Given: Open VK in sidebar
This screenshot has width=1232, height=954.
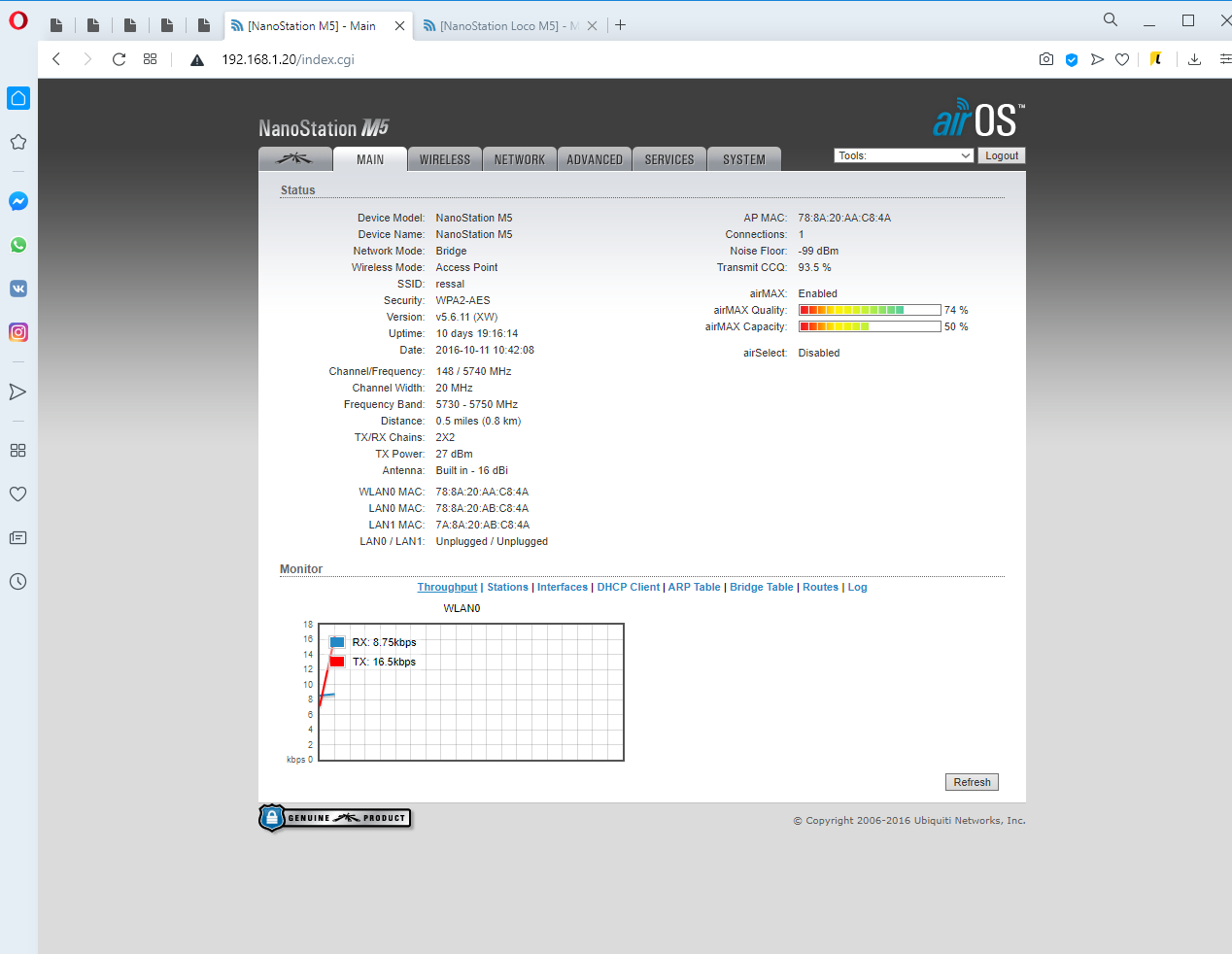Looking at the screenshot, I should pyautogui.click(x=18, y=289).
